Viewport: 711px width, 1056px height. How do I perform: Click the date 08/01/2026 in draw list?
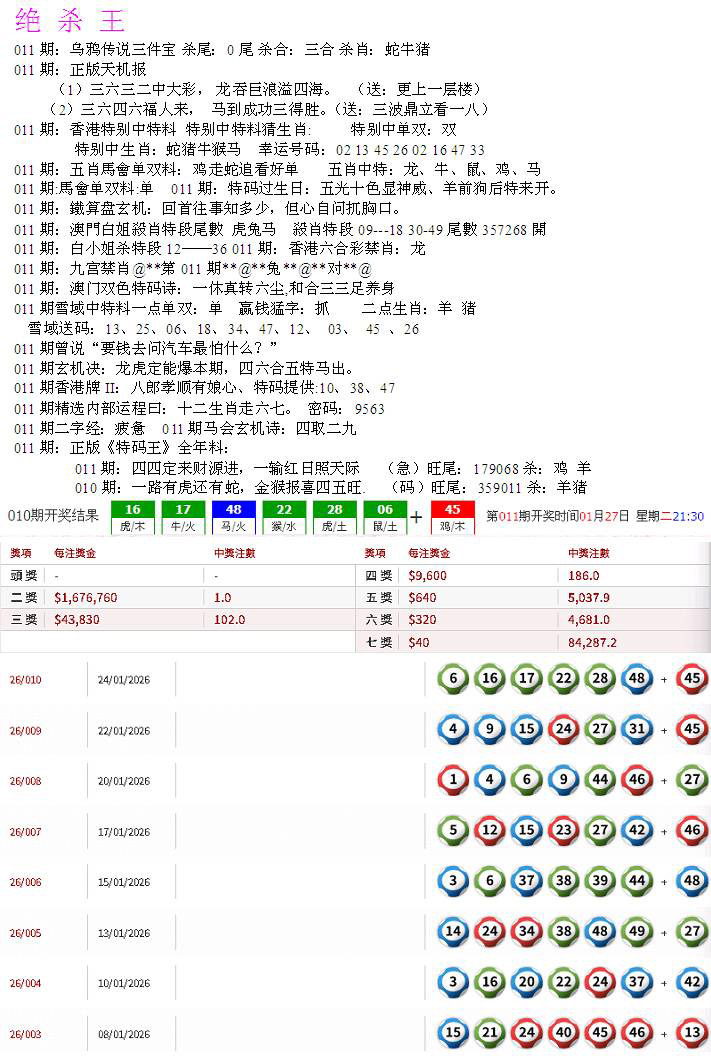tap(124, 1035)
